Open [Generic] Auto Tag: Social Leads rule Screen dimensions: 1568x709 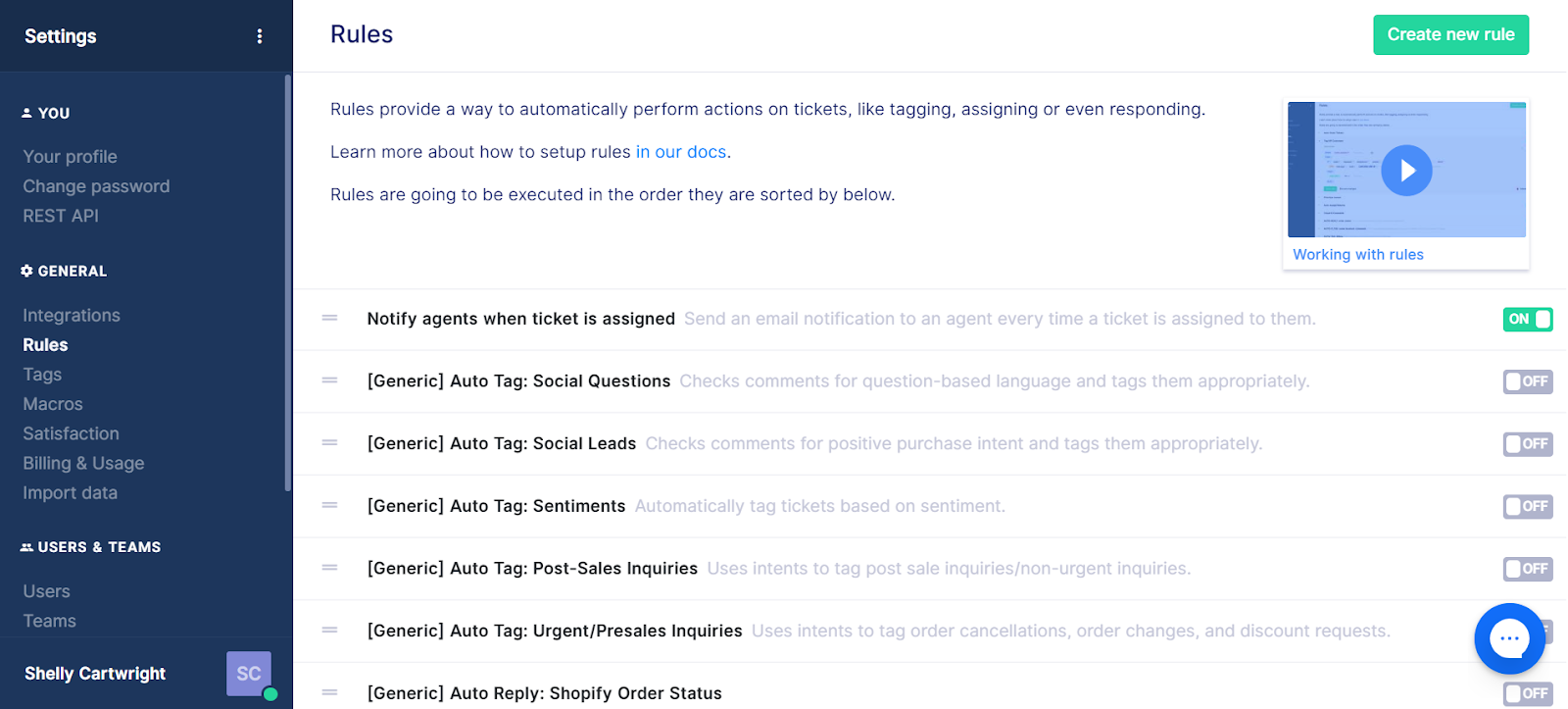coord(501,444)
